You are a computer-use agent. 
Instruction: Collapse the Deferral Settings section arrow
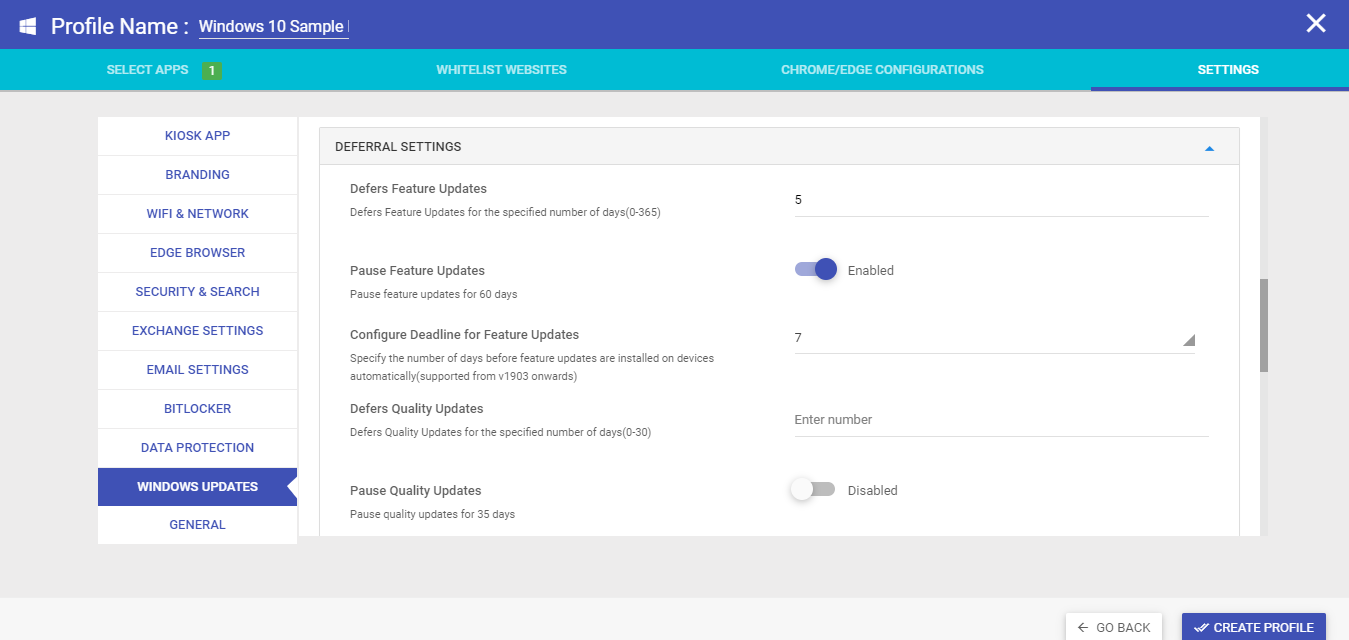pyautogui.click(x=1209, y=148)
